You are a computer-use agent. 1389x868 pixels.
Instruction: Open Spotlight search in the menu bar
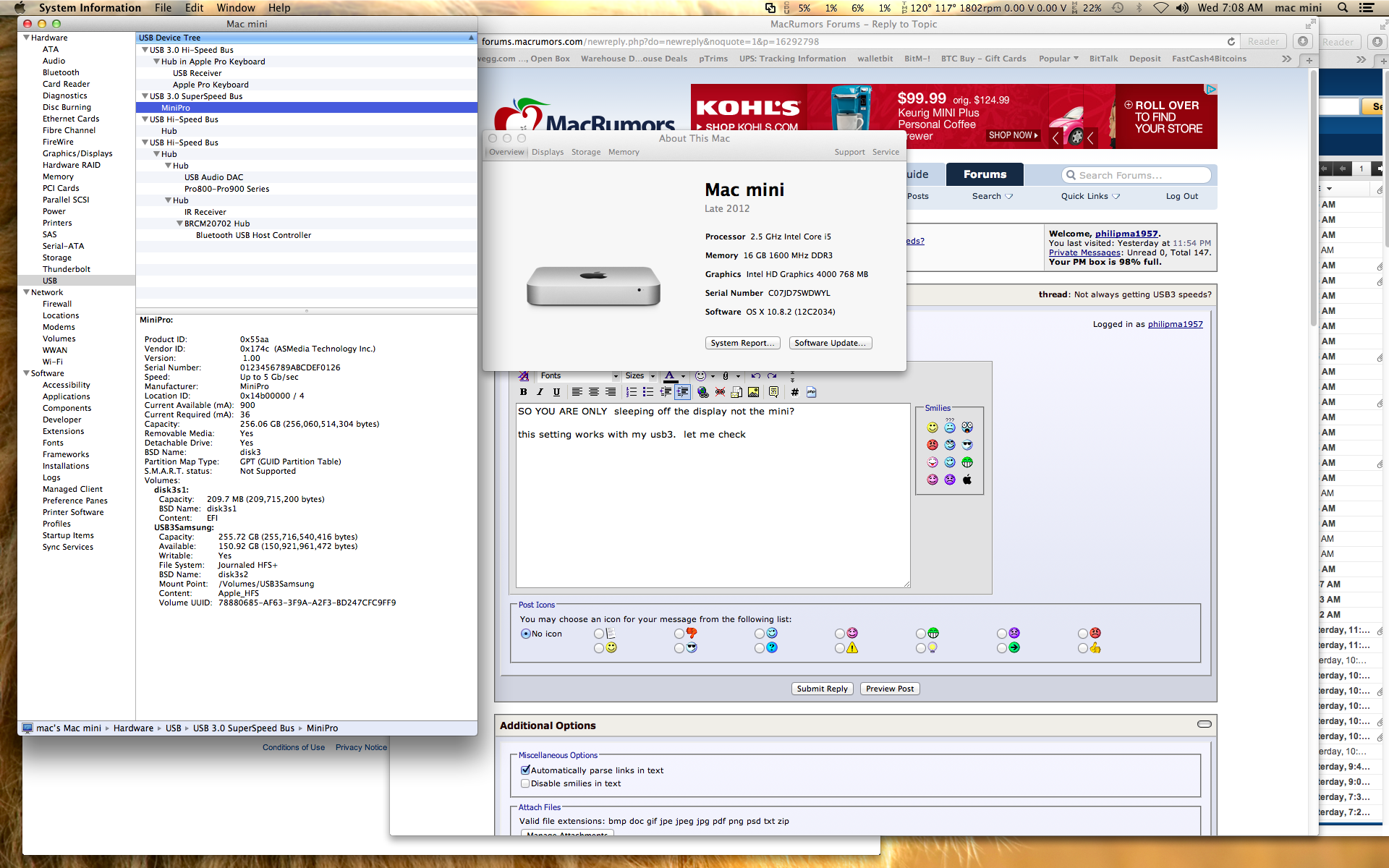(1343, 8)
